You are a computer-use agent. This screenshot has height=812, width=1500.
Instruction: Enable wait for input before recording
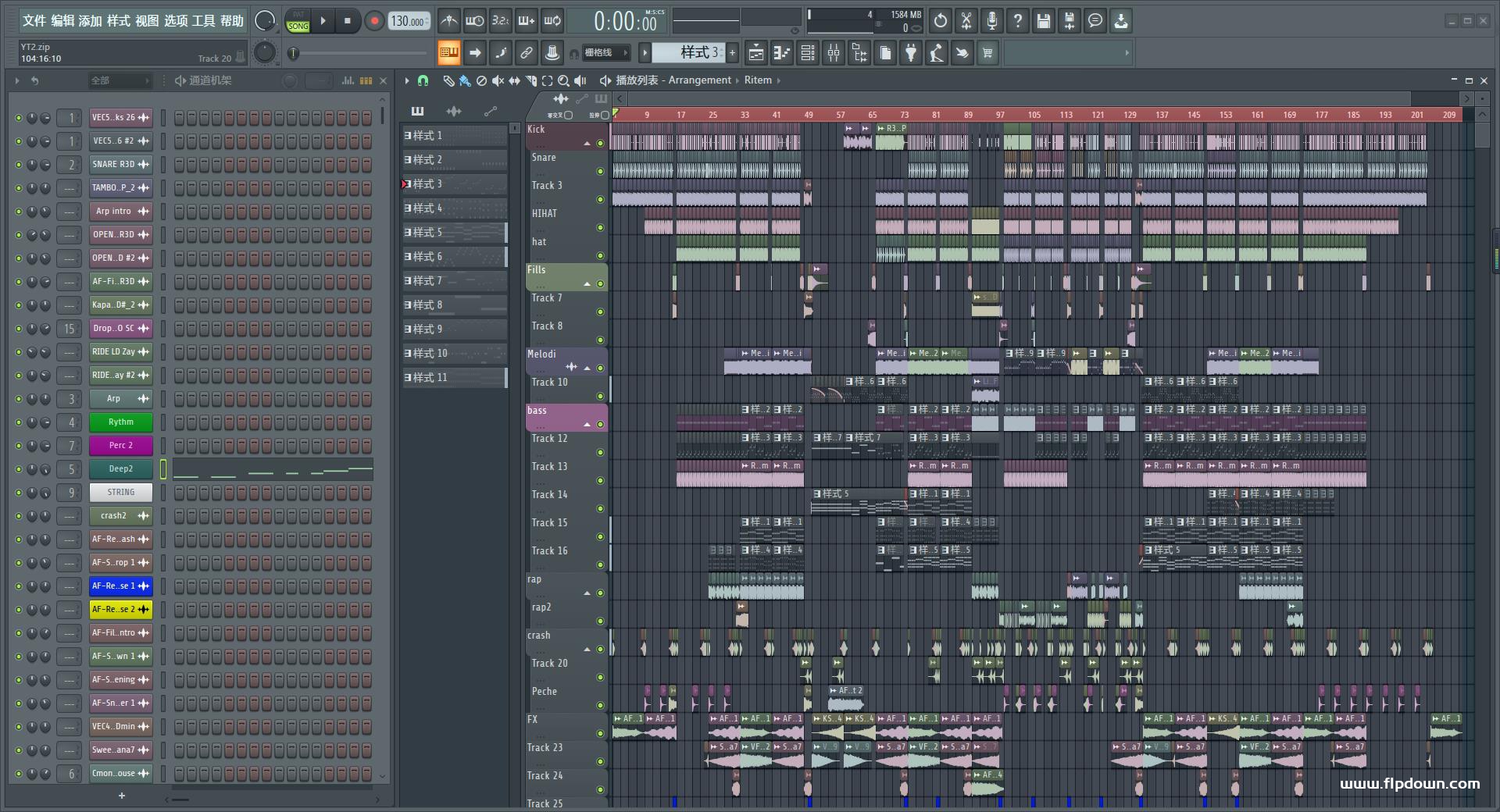pos(475,21)
